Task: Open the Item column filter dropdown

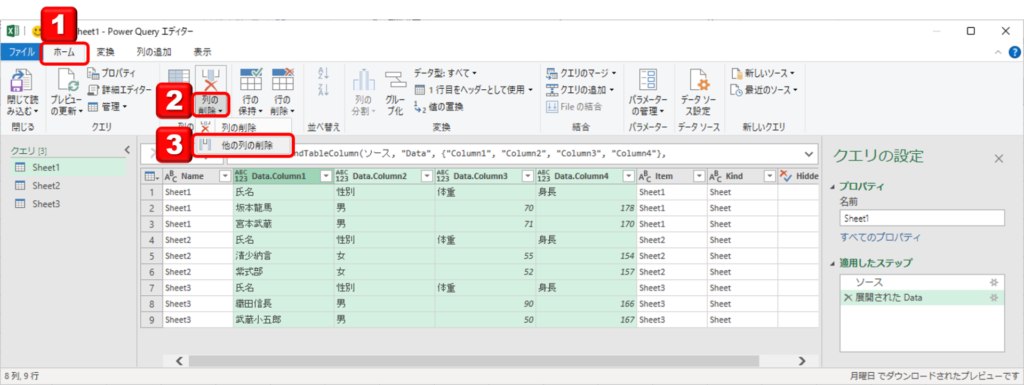Action: tap(699, 176)
